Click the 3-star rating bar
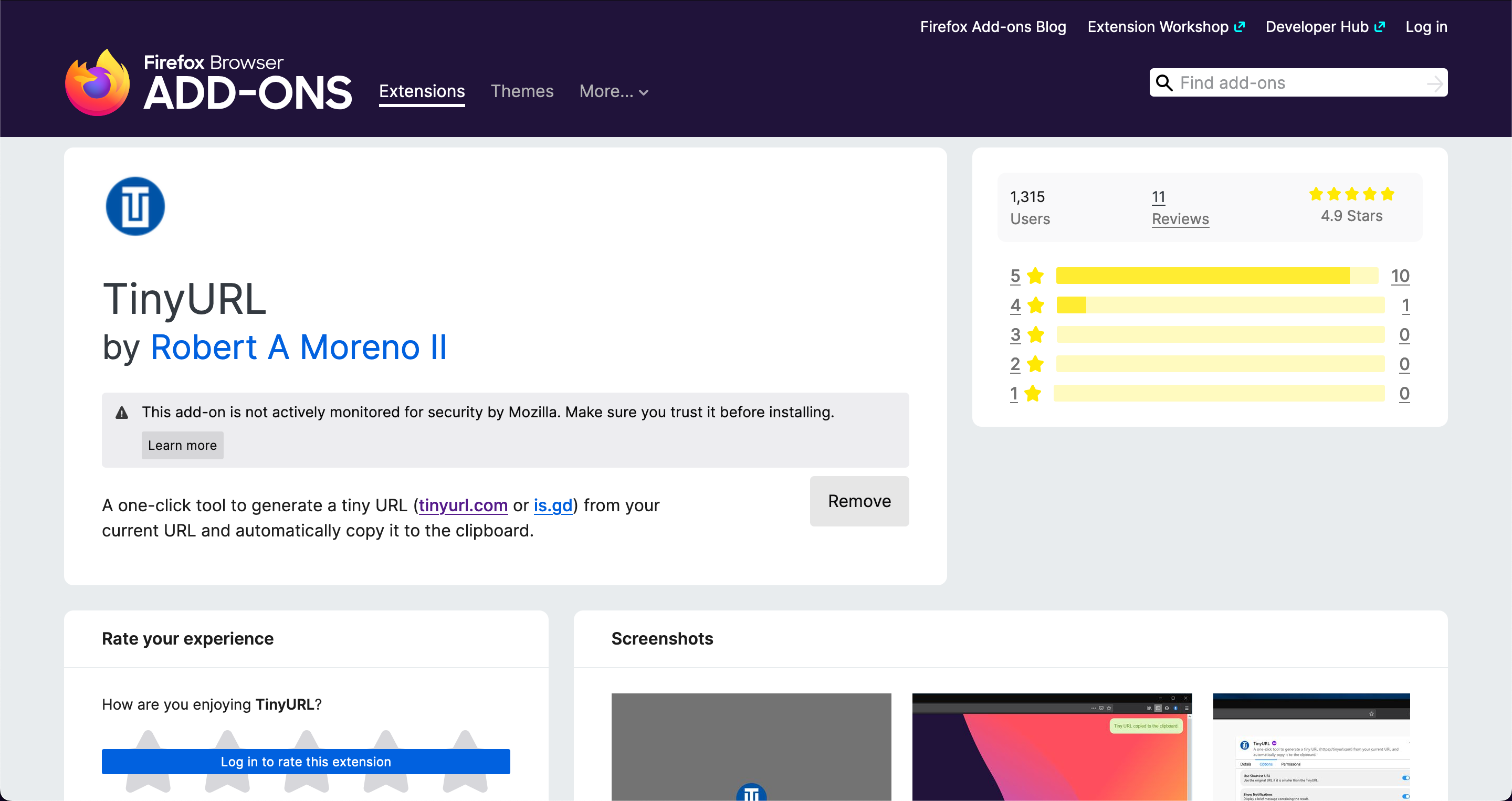This screenshot has height=801, width=1512. tap(1220, 334)
